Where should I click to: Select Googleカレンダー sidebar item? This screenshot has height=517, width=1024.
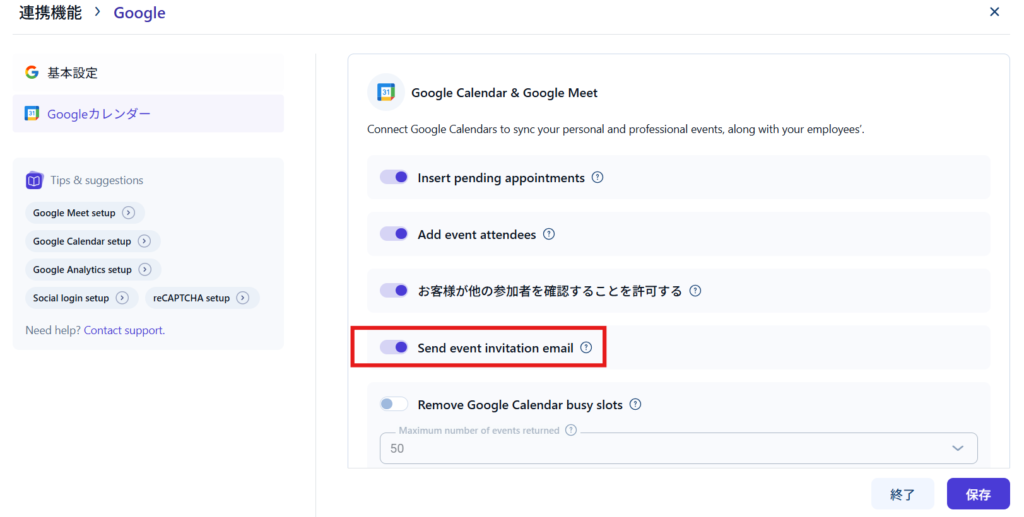[x=98, y=114]
